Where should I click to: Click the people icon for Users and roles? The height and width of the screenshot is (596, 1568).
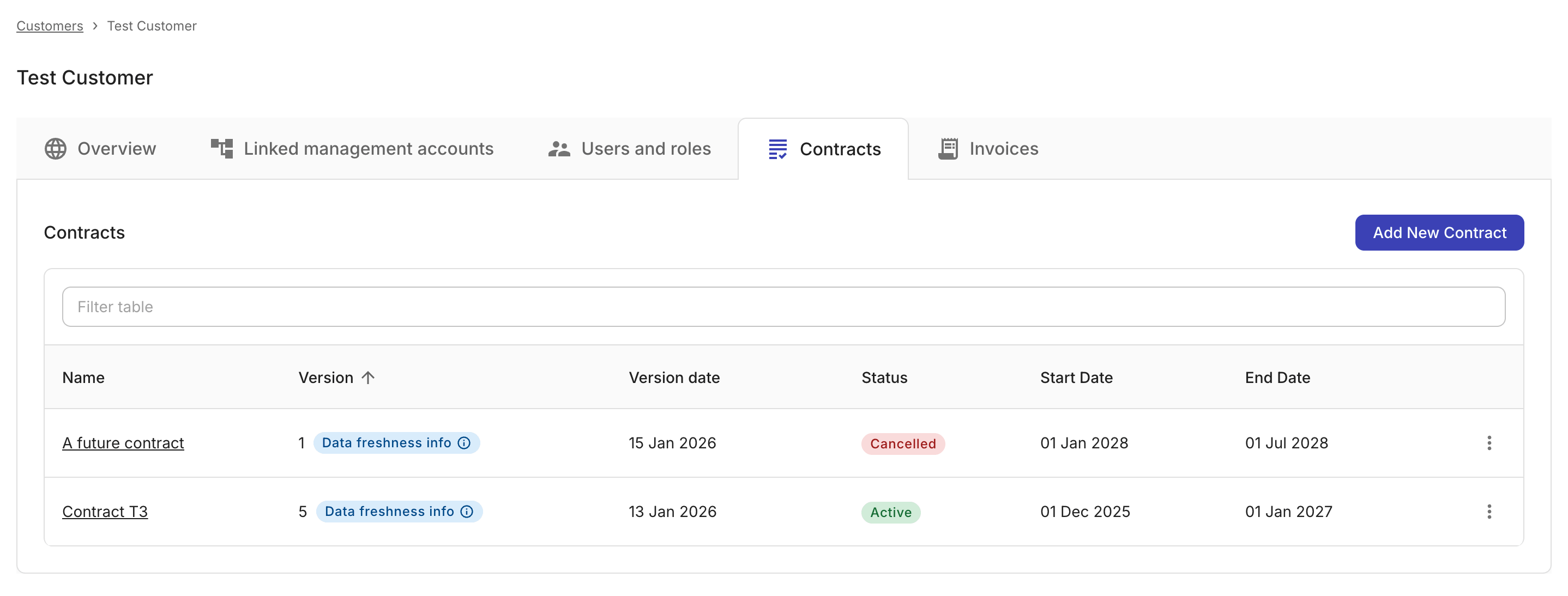(x=559, y=149)
